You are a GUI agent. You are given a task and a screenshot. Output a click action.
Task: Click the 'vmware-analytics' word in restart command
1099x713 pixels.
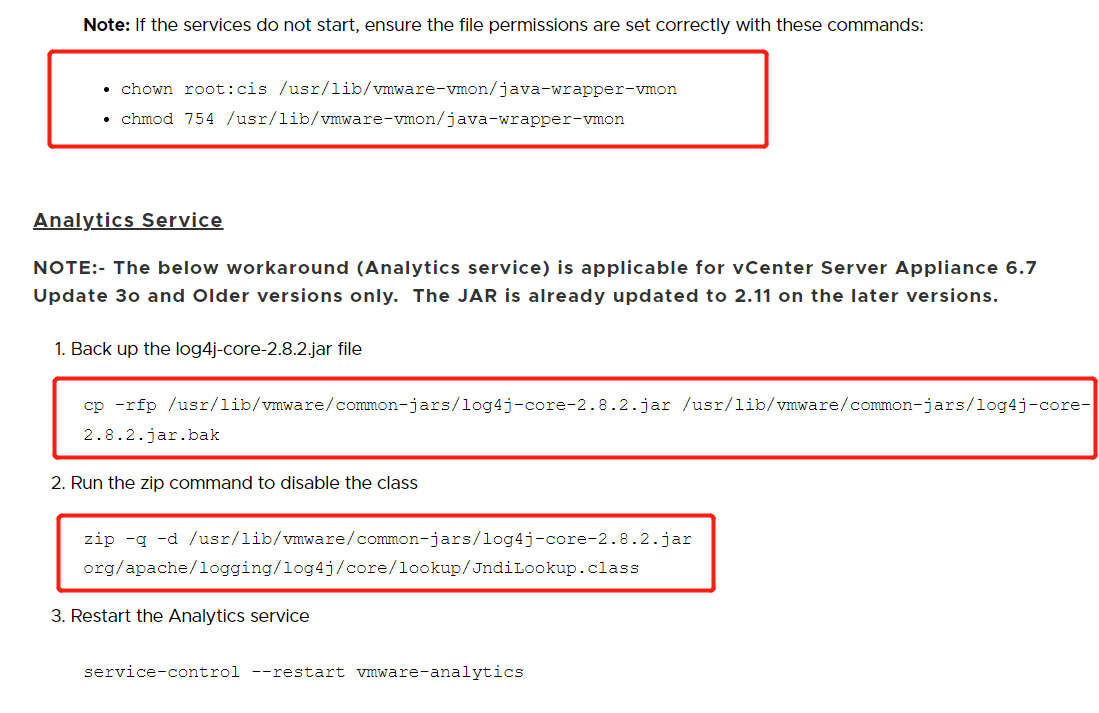tap(440, 672)
